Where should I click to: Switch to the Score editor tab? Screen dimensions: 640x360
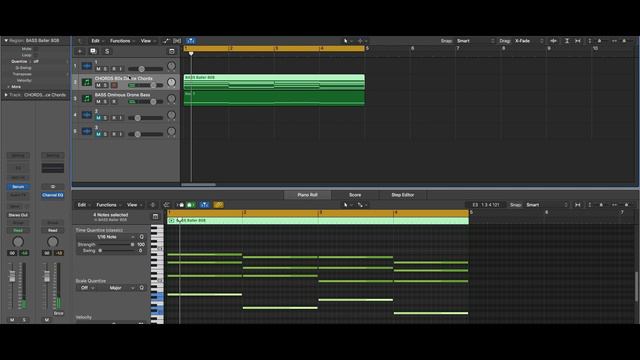coord(355,195)
